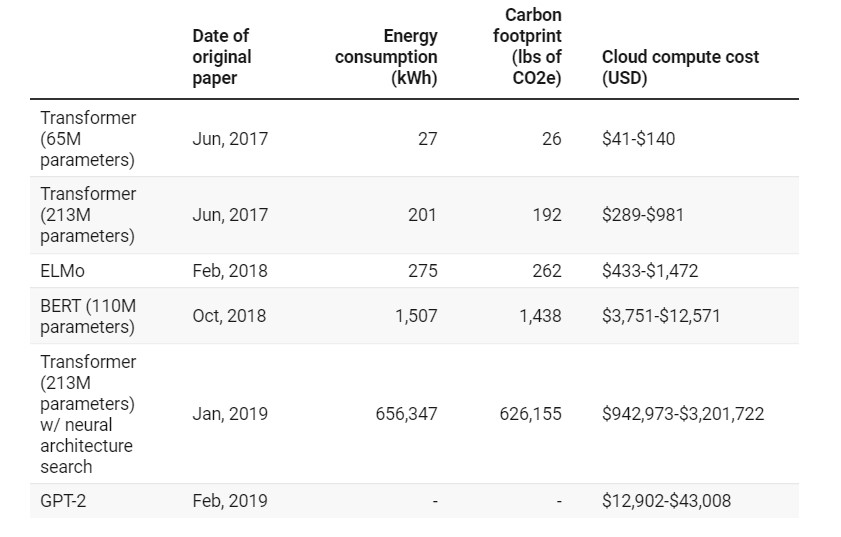Click the Oct, 2018 date cell
The width and height of the screenshot is (841, 537).
click(x=229, y=316)
